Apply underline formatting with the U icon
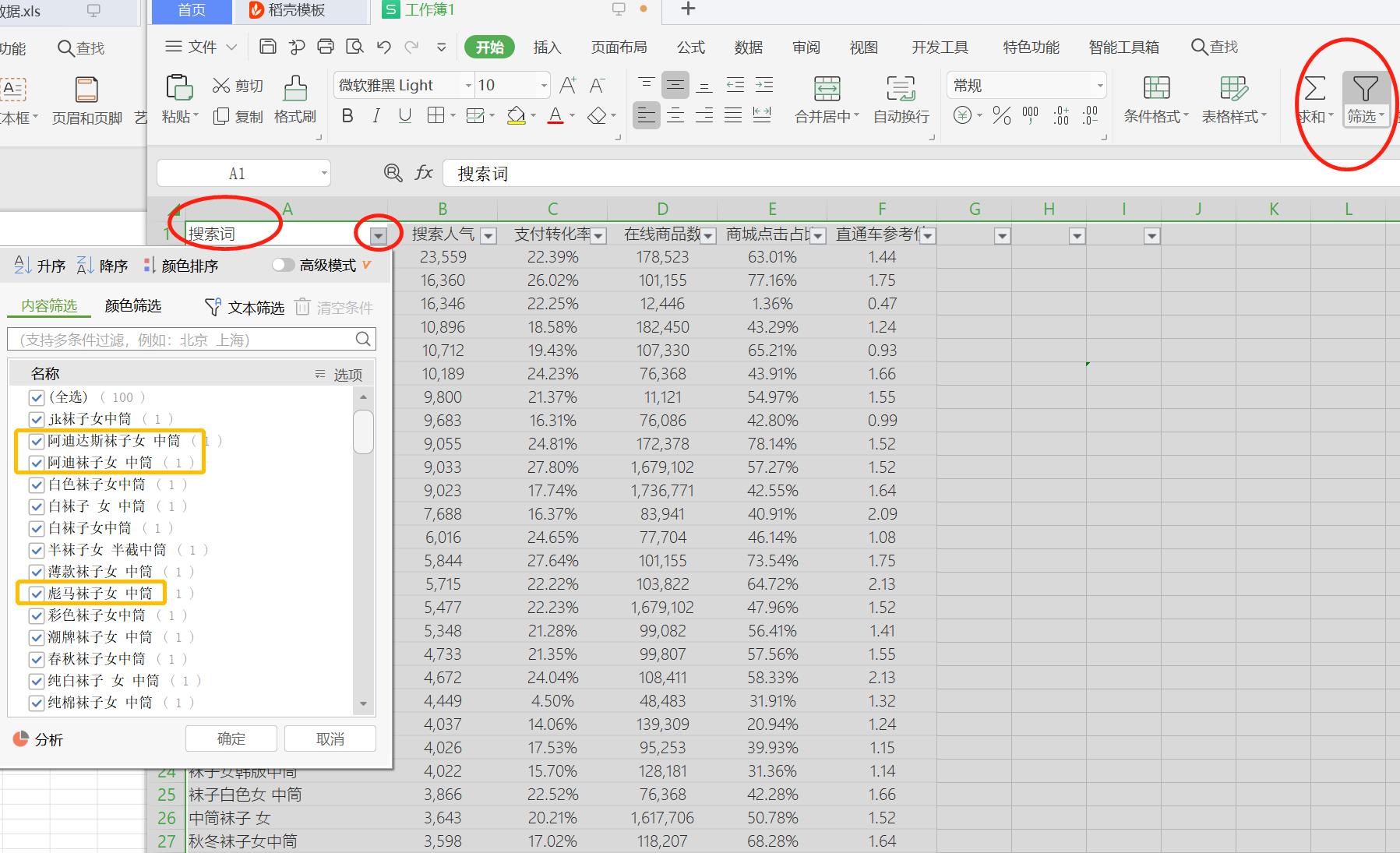 coord(404,115)
